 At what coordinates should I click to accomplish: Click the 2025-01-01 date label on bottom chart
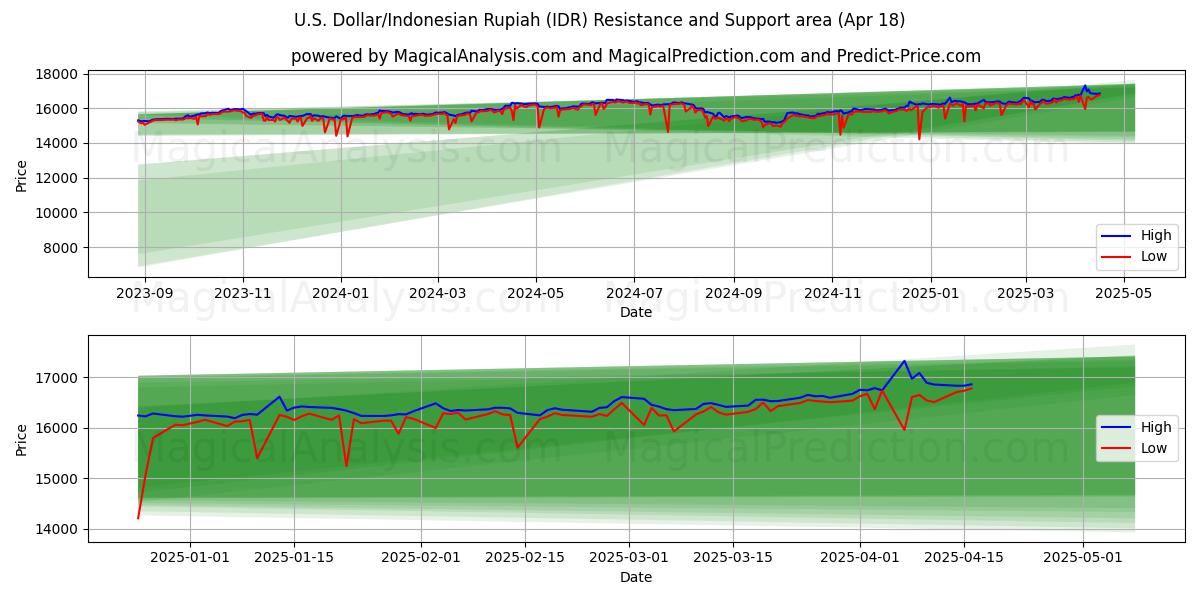pyautogui.click(x=190, y=558)
